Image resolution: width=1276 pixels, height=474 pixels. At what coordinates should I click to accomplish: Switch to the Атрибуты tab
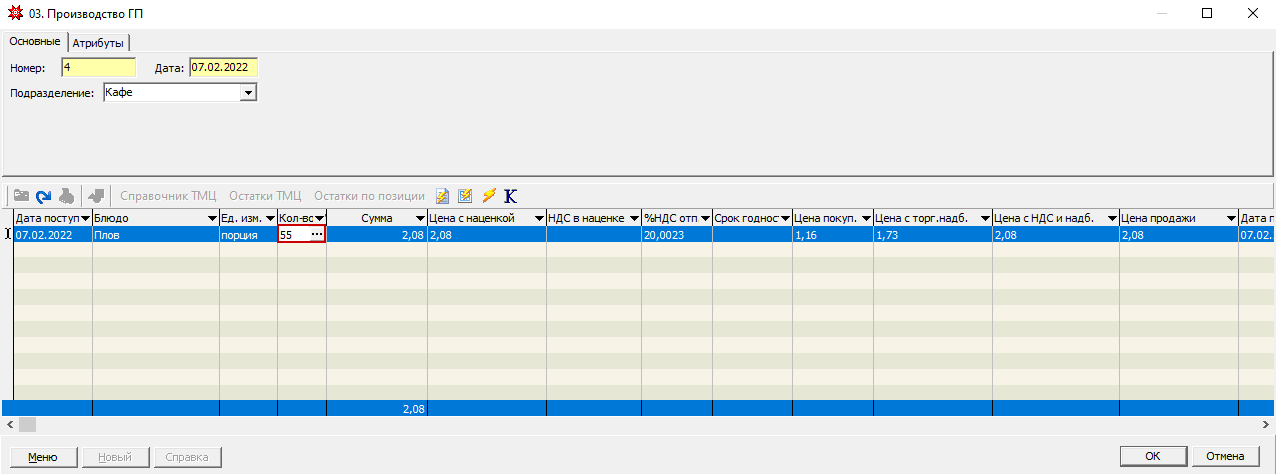tap(98, 42)
